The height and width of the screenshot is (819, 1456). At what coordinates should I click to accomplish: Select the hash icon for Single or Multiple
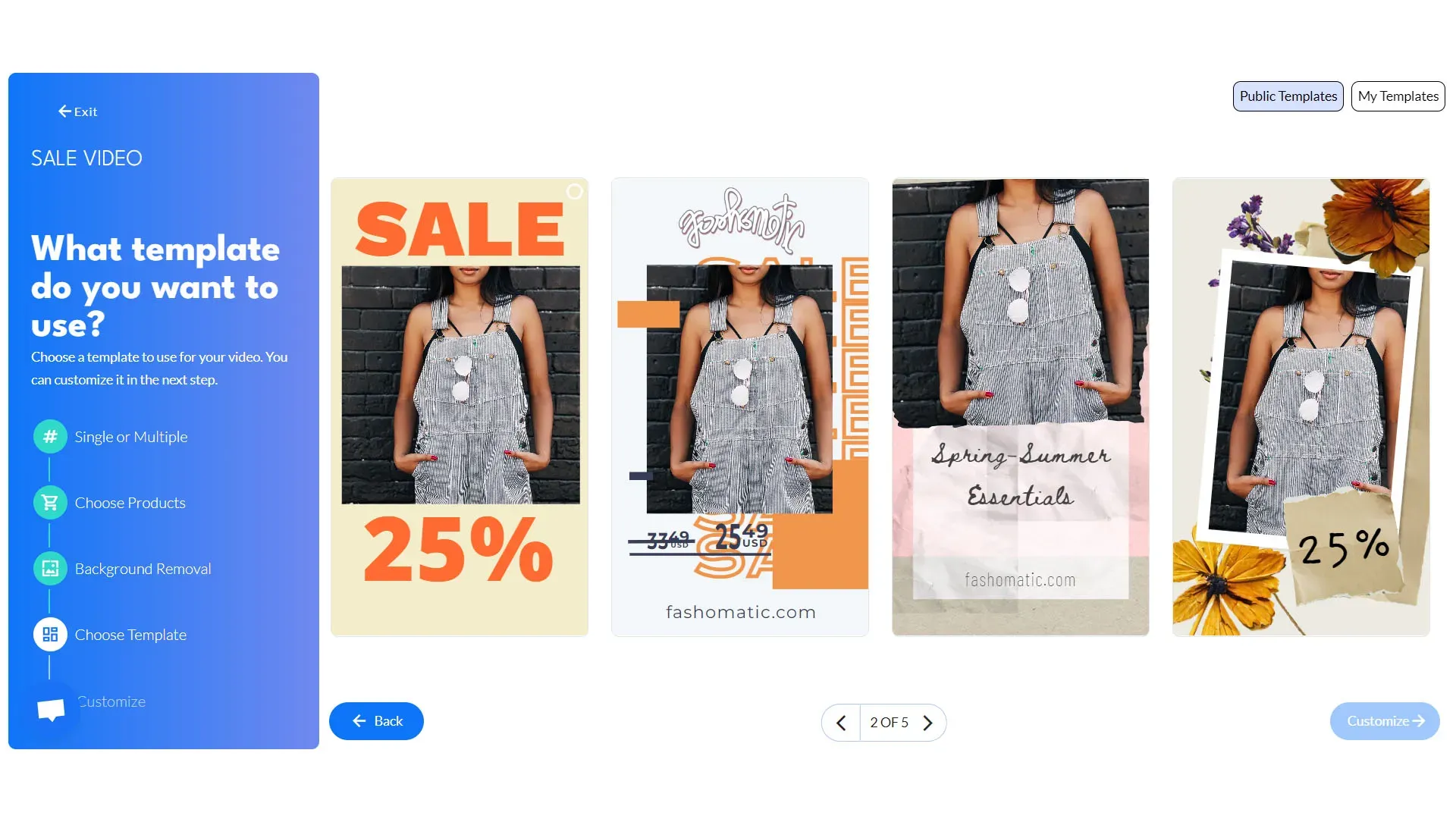tap(50, 437)
